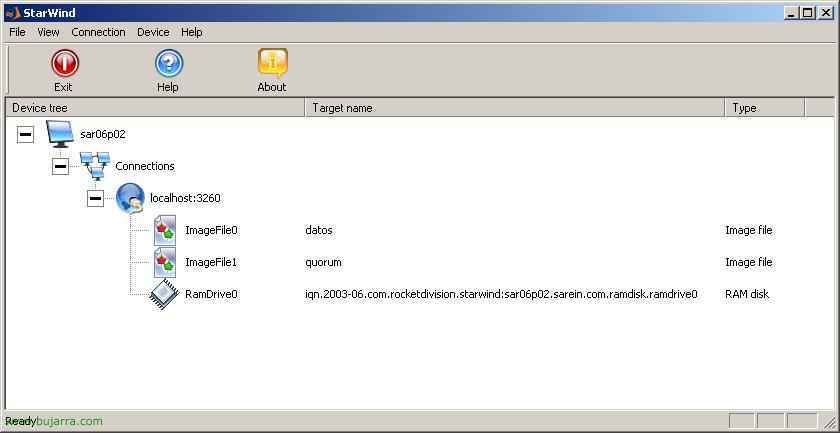840x433 pixels.
Task: Maximize the StarWind window
Action: [x=807, y=13]
